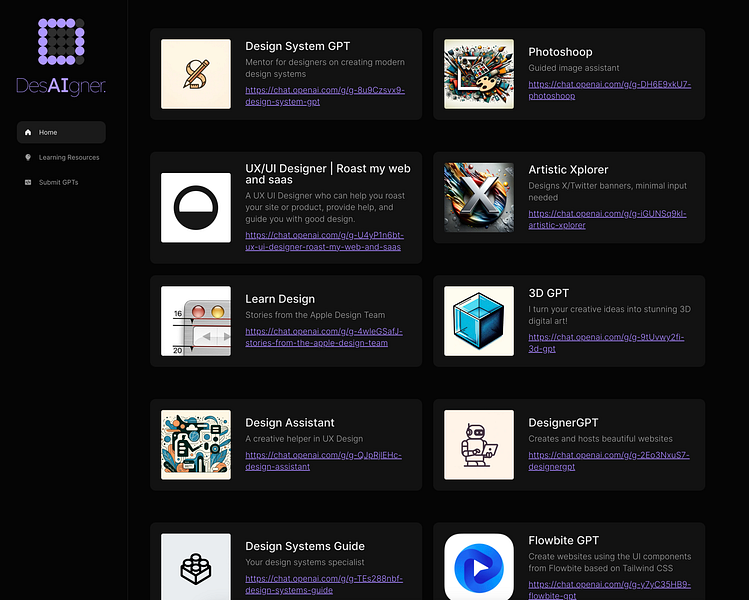Click DesignerGPT robot thumbnail

[479, 445]
